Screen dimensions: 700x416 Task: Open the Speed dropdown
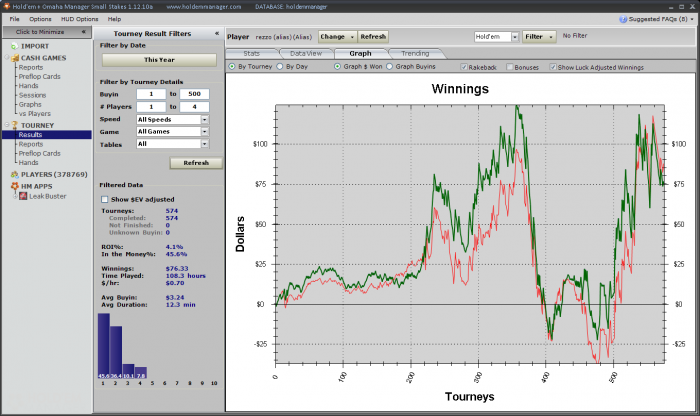204,120
